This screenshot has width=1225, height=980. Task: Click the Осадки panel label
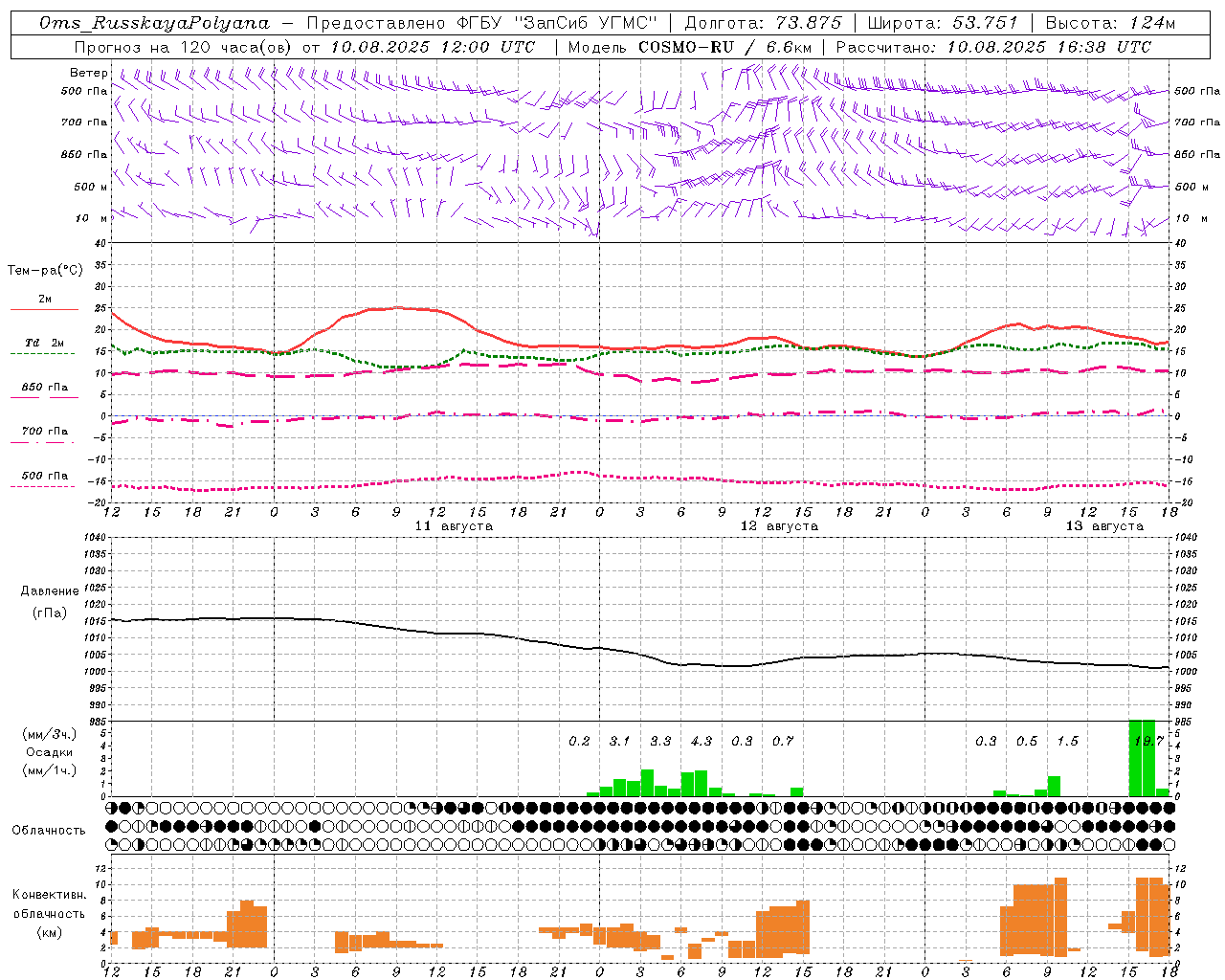point(49,752)
